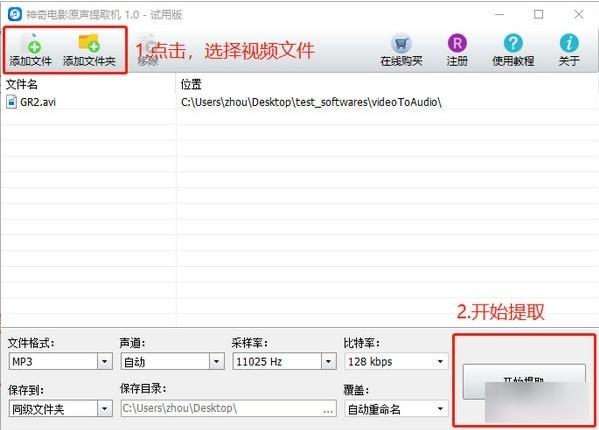Click the 开始提取 start extraction button
The image size is (599, 430).
coord(524,382)
